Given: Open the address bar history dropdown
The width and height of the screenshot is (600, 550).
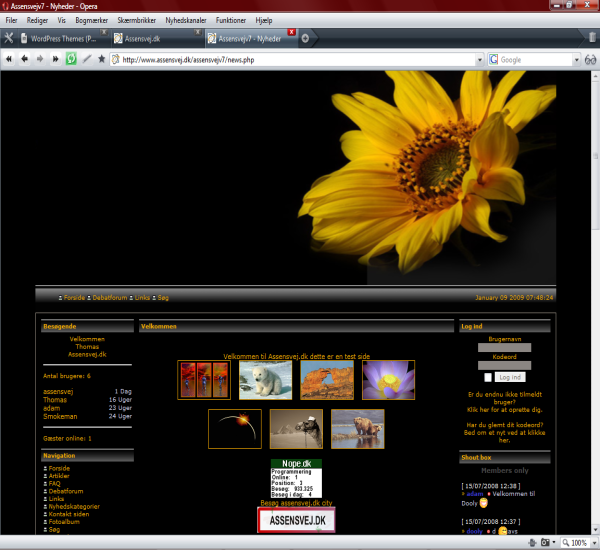Looking at the screenshot, I should [x=480, y=60].
